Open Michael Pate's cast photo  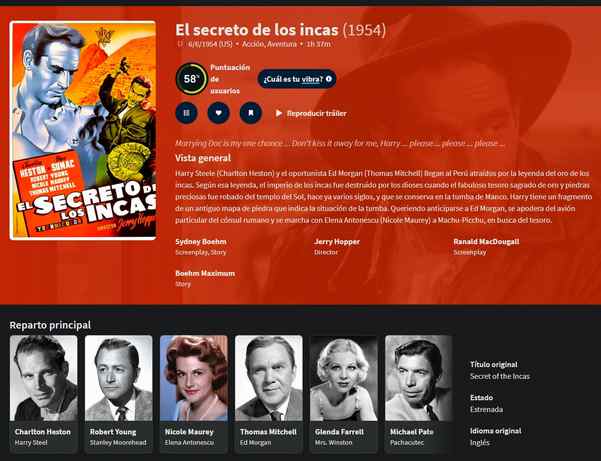point(419,378)
